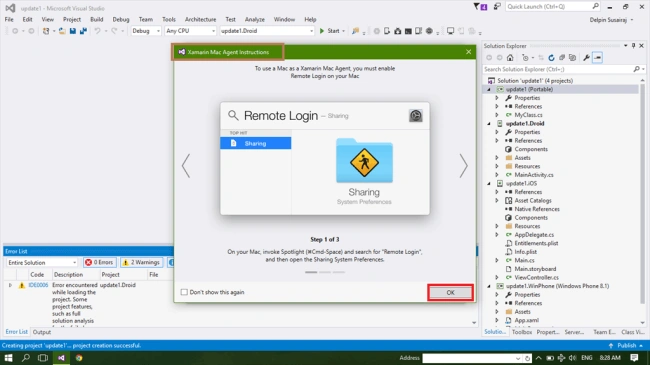Click the taskbar search magnifier icon
The image size is (650, 365).
[26, 358]
